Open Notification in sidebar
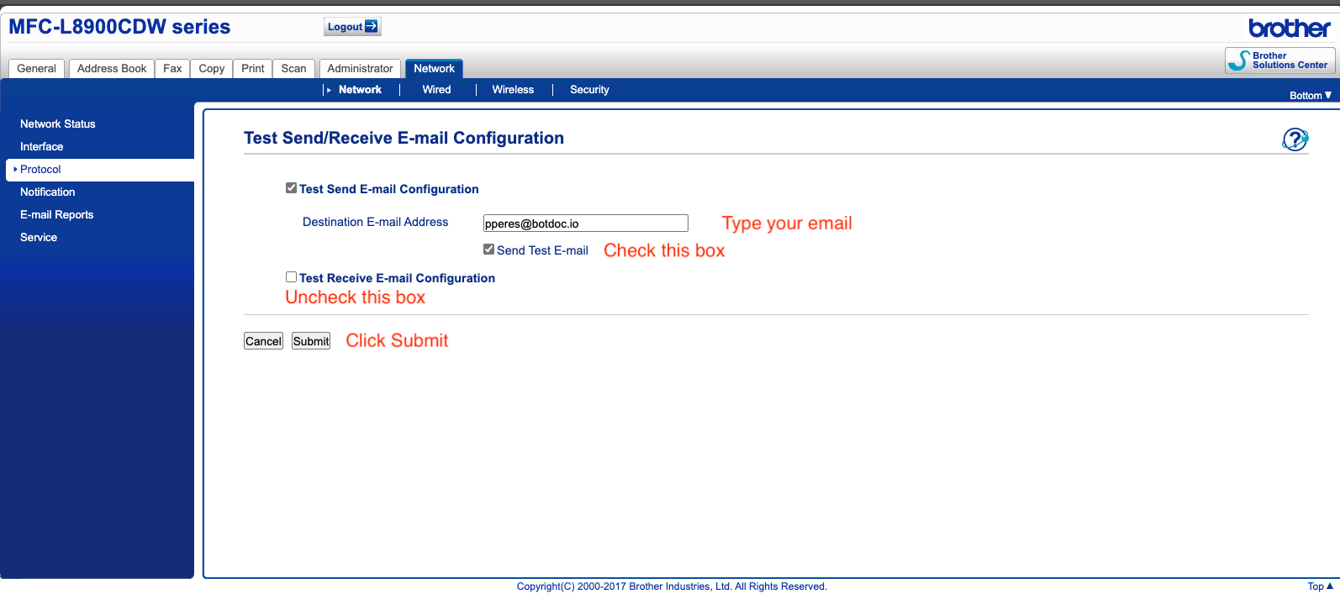1340x610 pixels. tap(48, 192)
